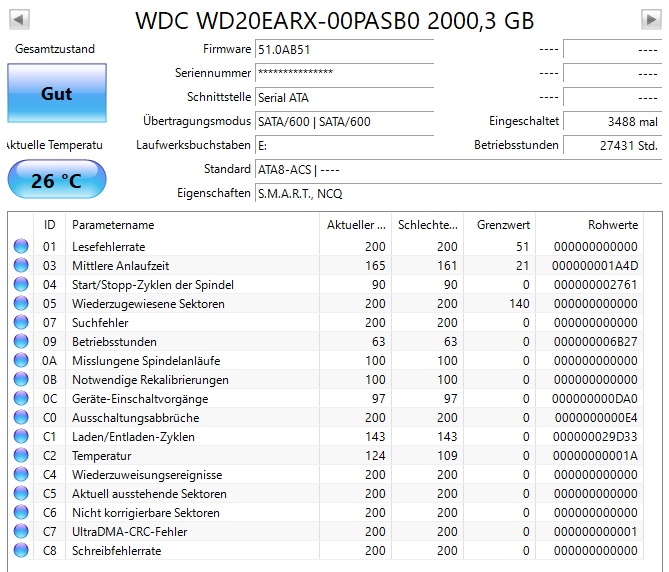Viewport: 669px width, 572px height.
Task: Select the Wiederzugewiesene Sektoren parameter name
Action: coord(148,304)
